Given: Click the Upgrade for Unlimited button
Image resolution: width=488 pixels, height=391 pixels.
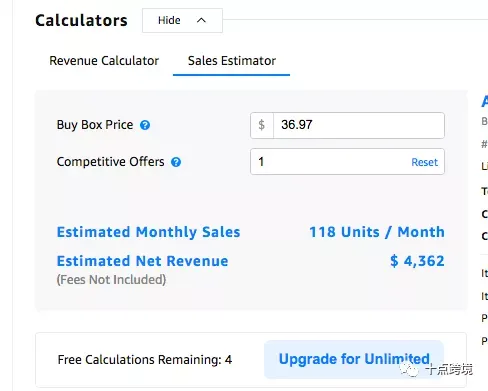Looking at the screenshot, I should pyautogui.click(x=354, y=359).
